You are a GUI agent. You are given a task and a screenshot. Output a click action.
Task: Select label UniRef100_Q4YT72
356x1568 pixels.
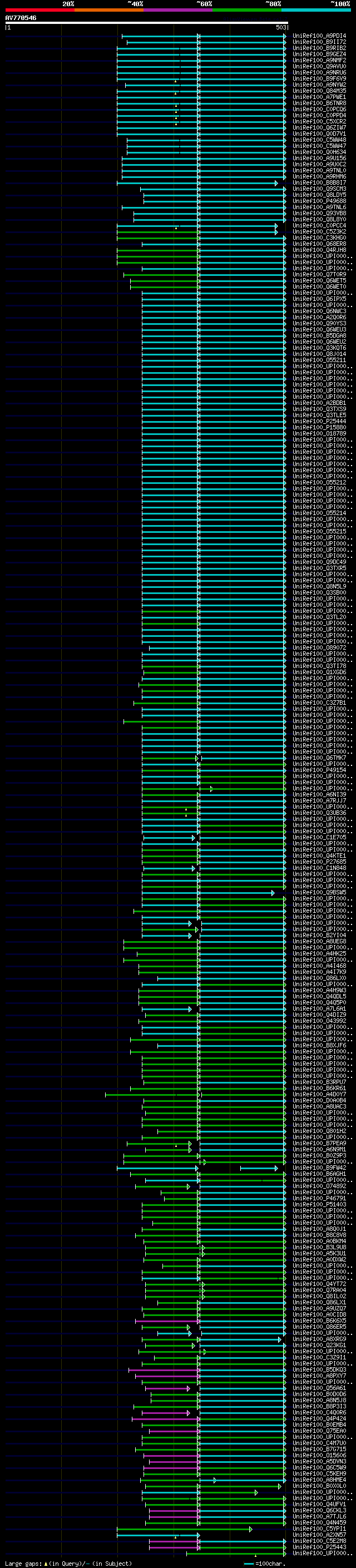[x=319, y=1284]
